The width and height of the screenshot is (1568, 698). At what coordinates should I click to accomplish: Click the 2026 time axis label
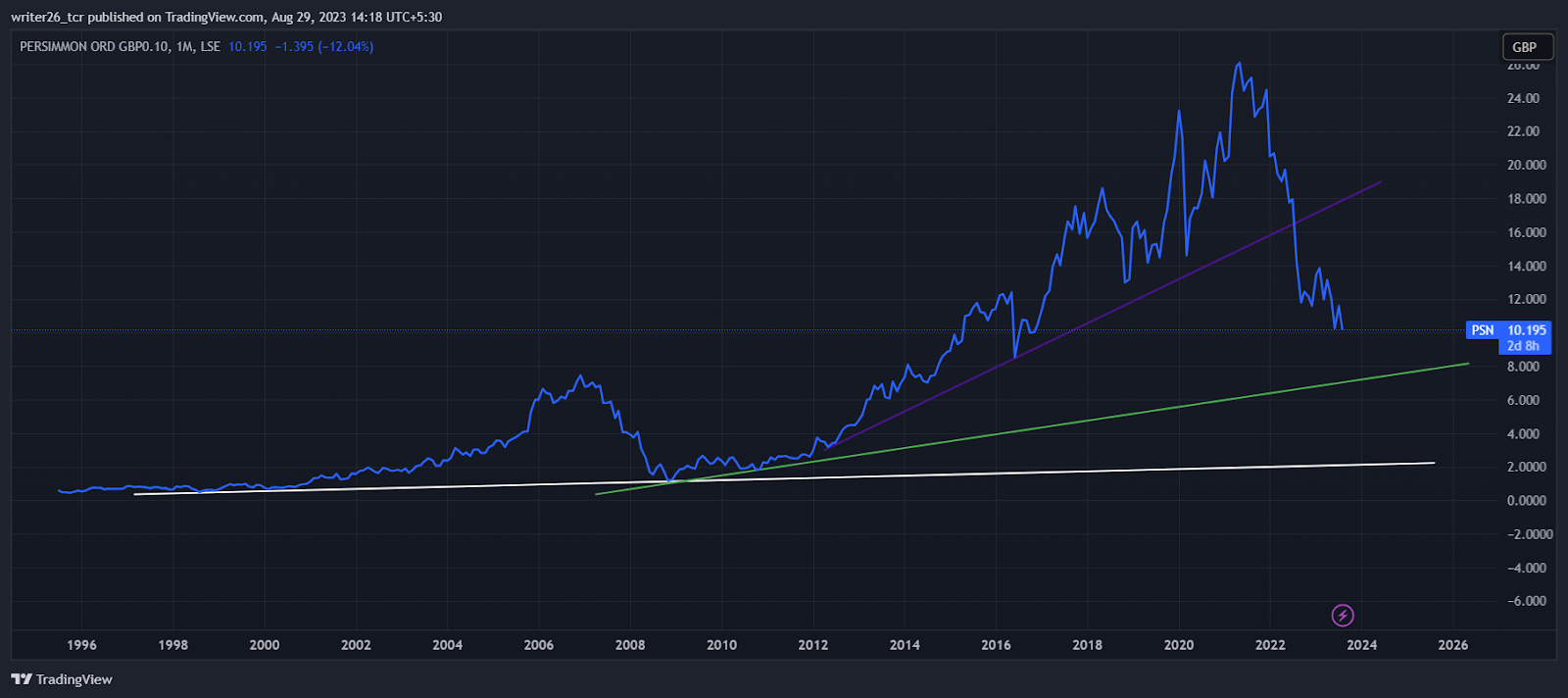(x=1453, y=645)
